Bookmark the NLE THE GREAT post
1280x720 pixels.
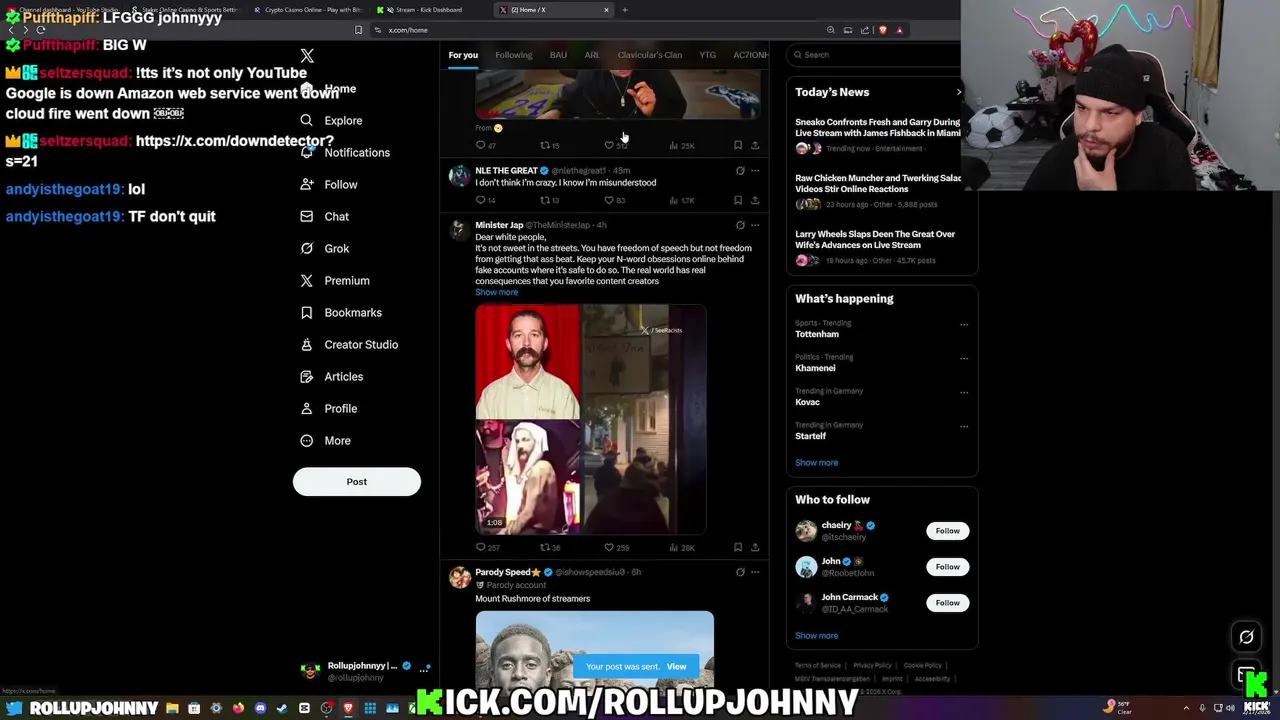[x=738, y=200]
